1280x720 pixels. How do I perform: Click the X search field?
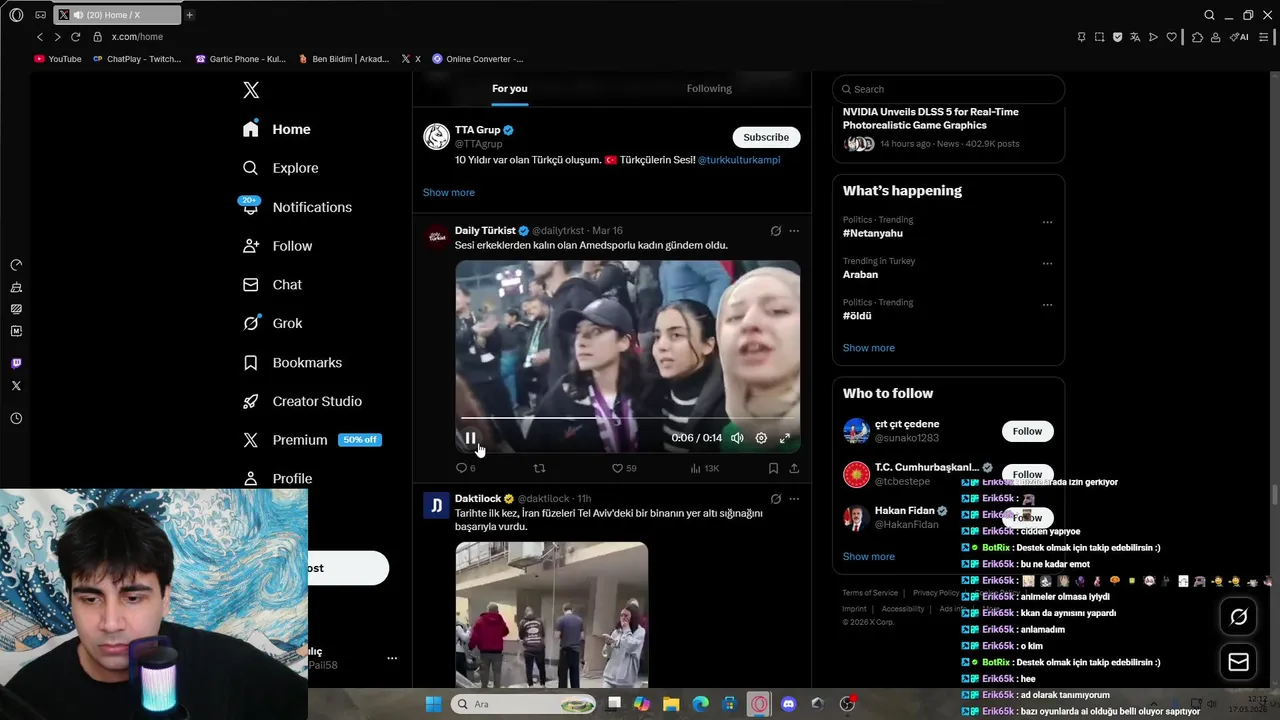pos(948,89)
